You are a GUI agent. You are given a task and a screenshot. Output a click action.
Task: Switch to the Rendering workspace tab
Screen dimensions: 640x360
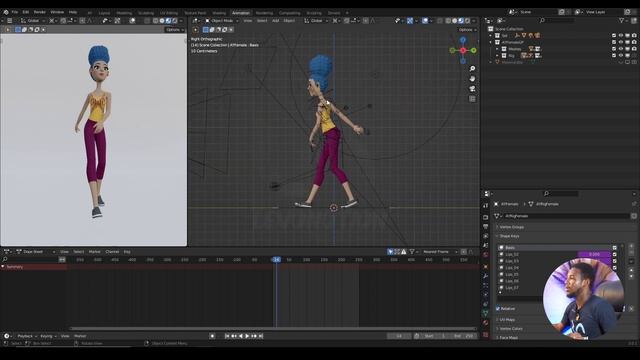[x=264, y=13]
